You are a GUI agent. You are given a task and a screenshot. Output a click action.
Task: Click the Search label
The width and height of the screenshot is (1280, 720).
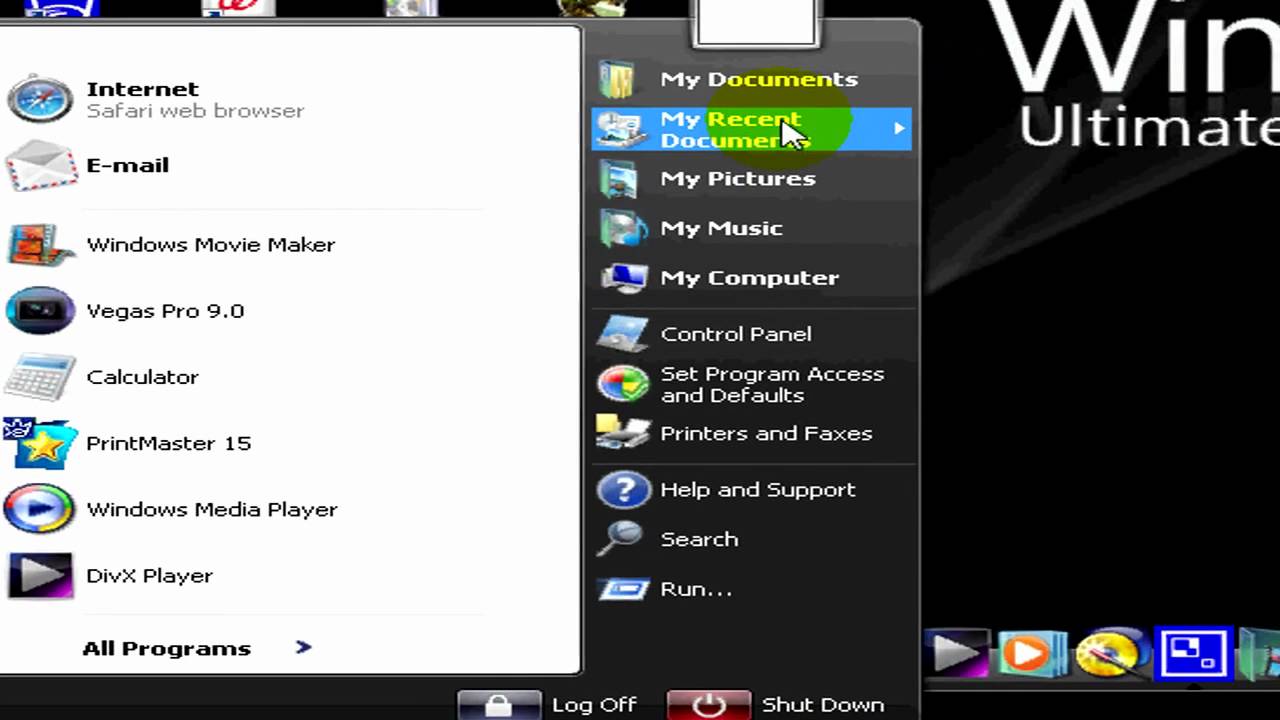pos(699,539)
